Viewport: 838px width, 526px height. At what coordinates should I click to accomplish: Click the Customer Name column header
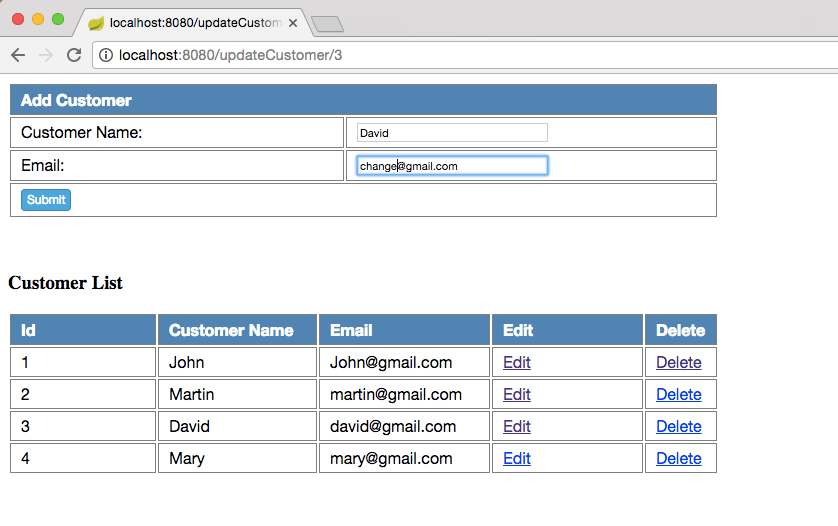coord(237,330)
